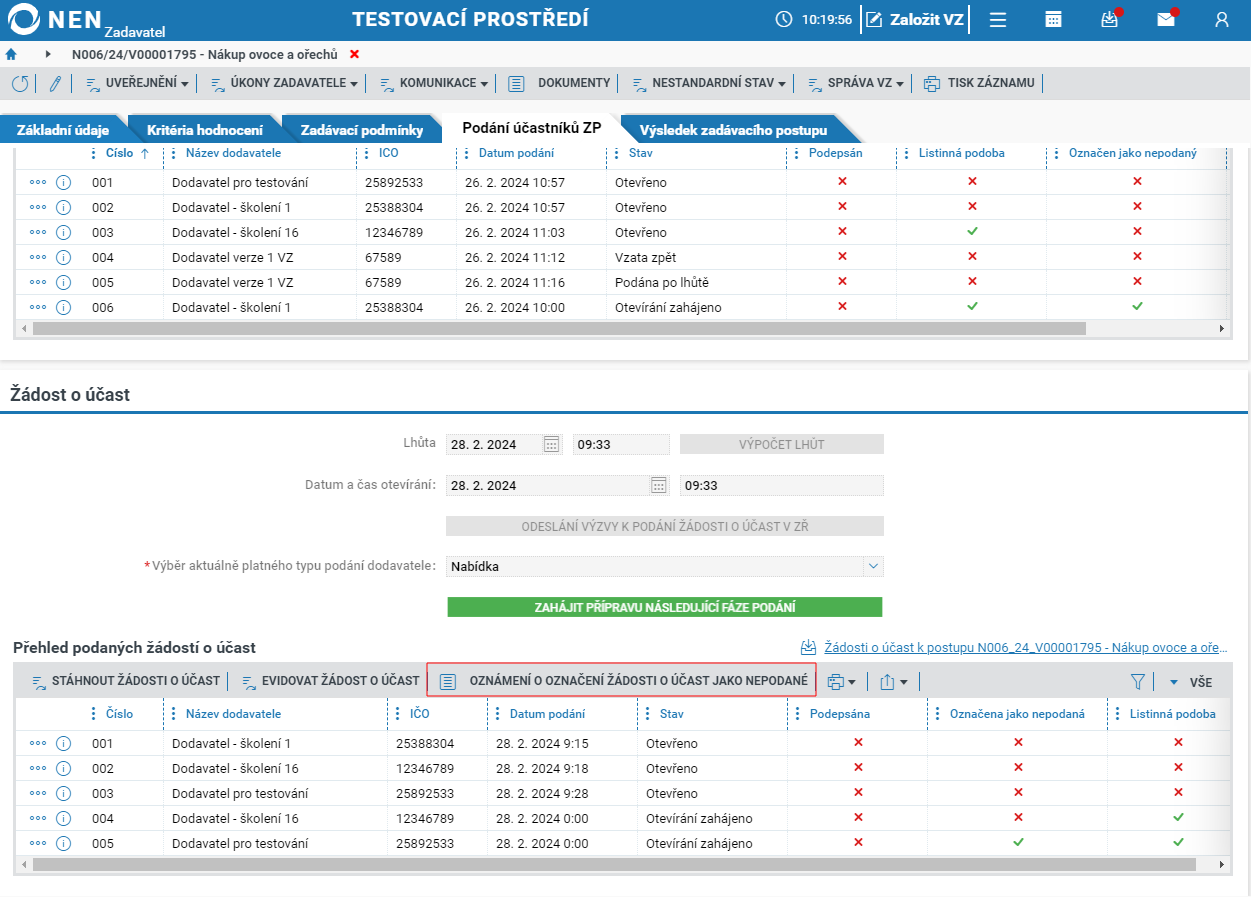
Task: Open row actions for offer 006 Otevírání zahájeno
Action: [38, 307]
